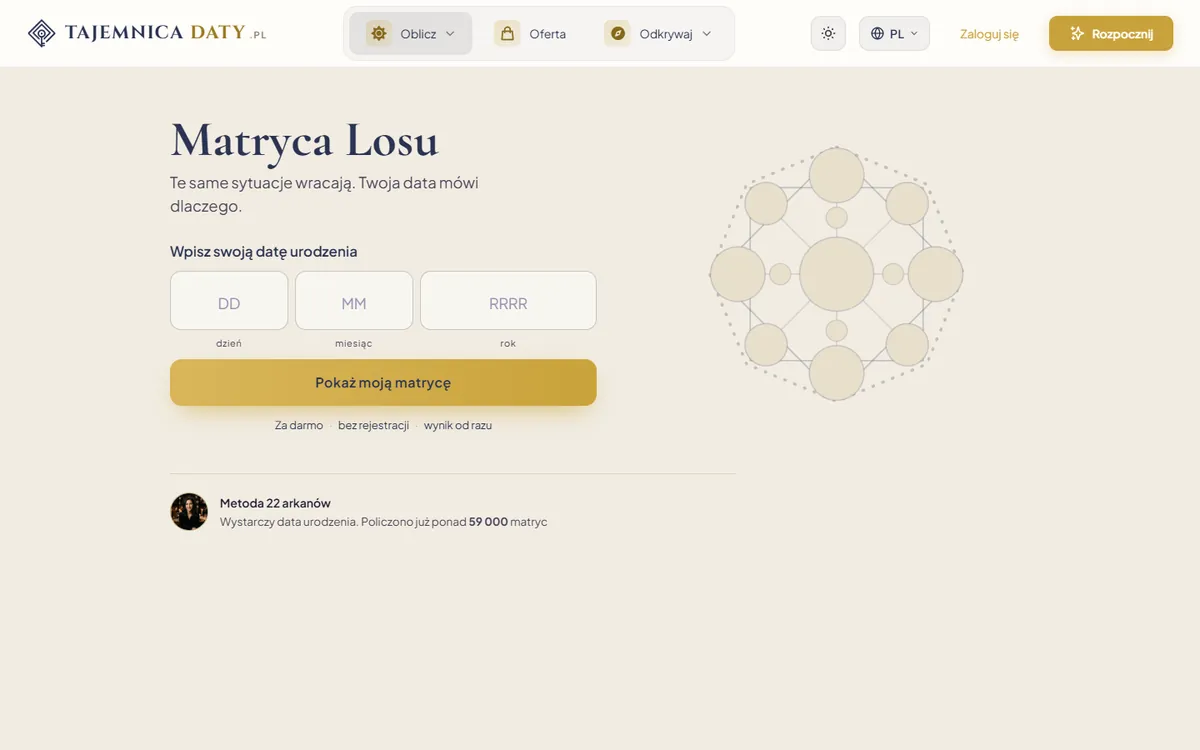Click the "Metoda 22 arkanów" text
Image resolution: width=1200 pixels, height=750 pixels.
(275, 503)
